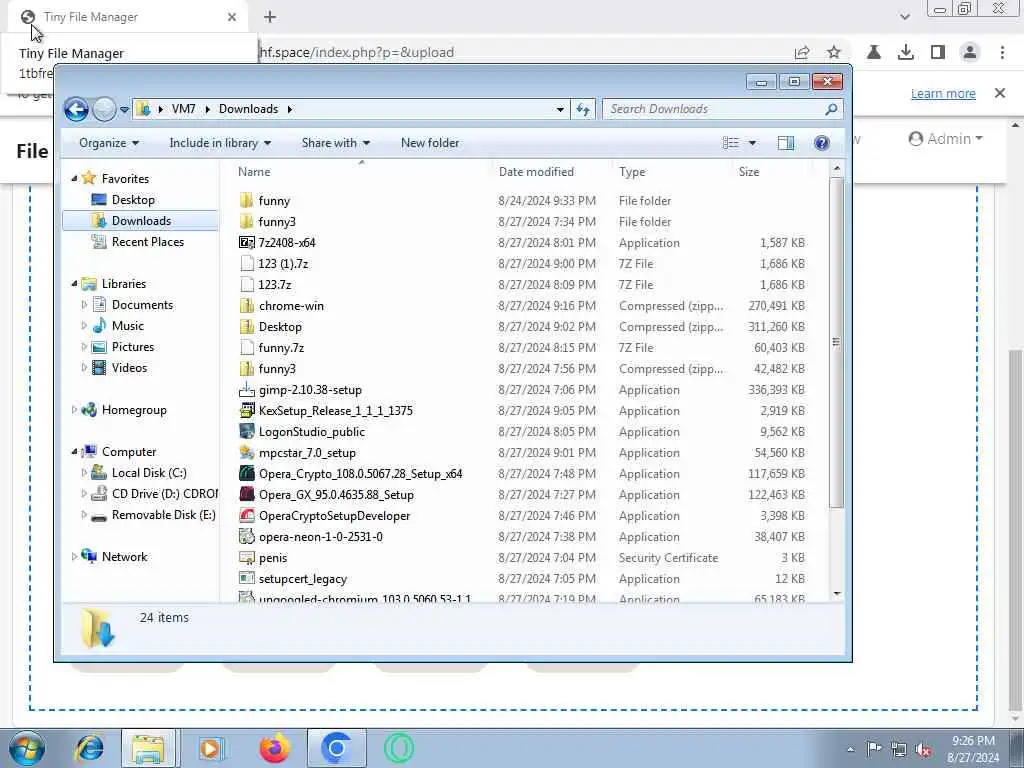
Task: Select the Opera_GX_95.0.4635.88_Setup icon
Action: click(247, 494)
